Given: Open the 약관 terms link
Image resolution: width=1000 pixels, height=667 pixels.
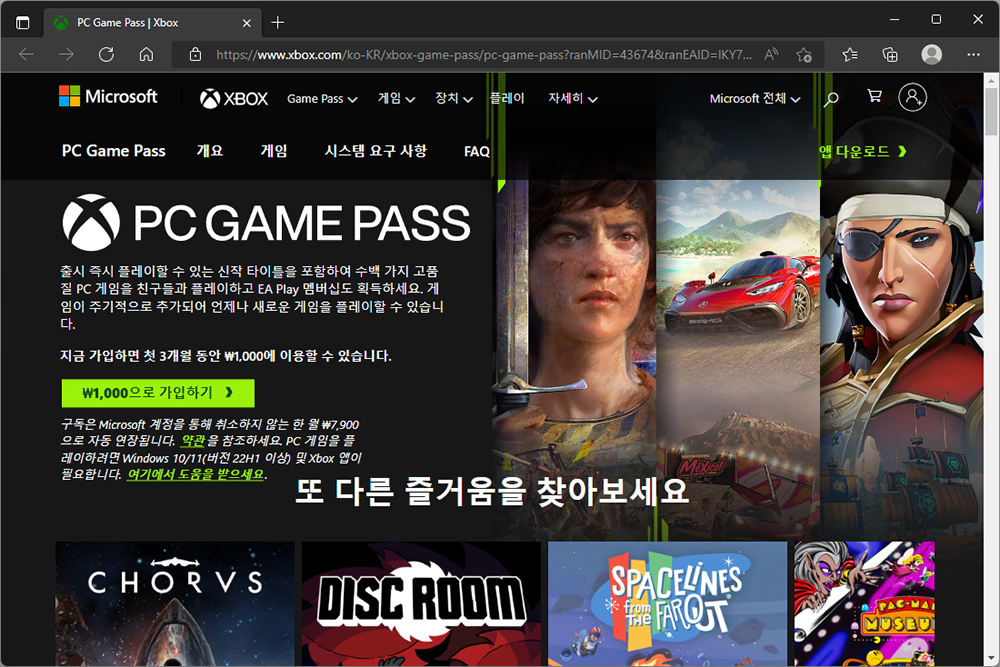Looking at the screenshot, I should 193,441.
